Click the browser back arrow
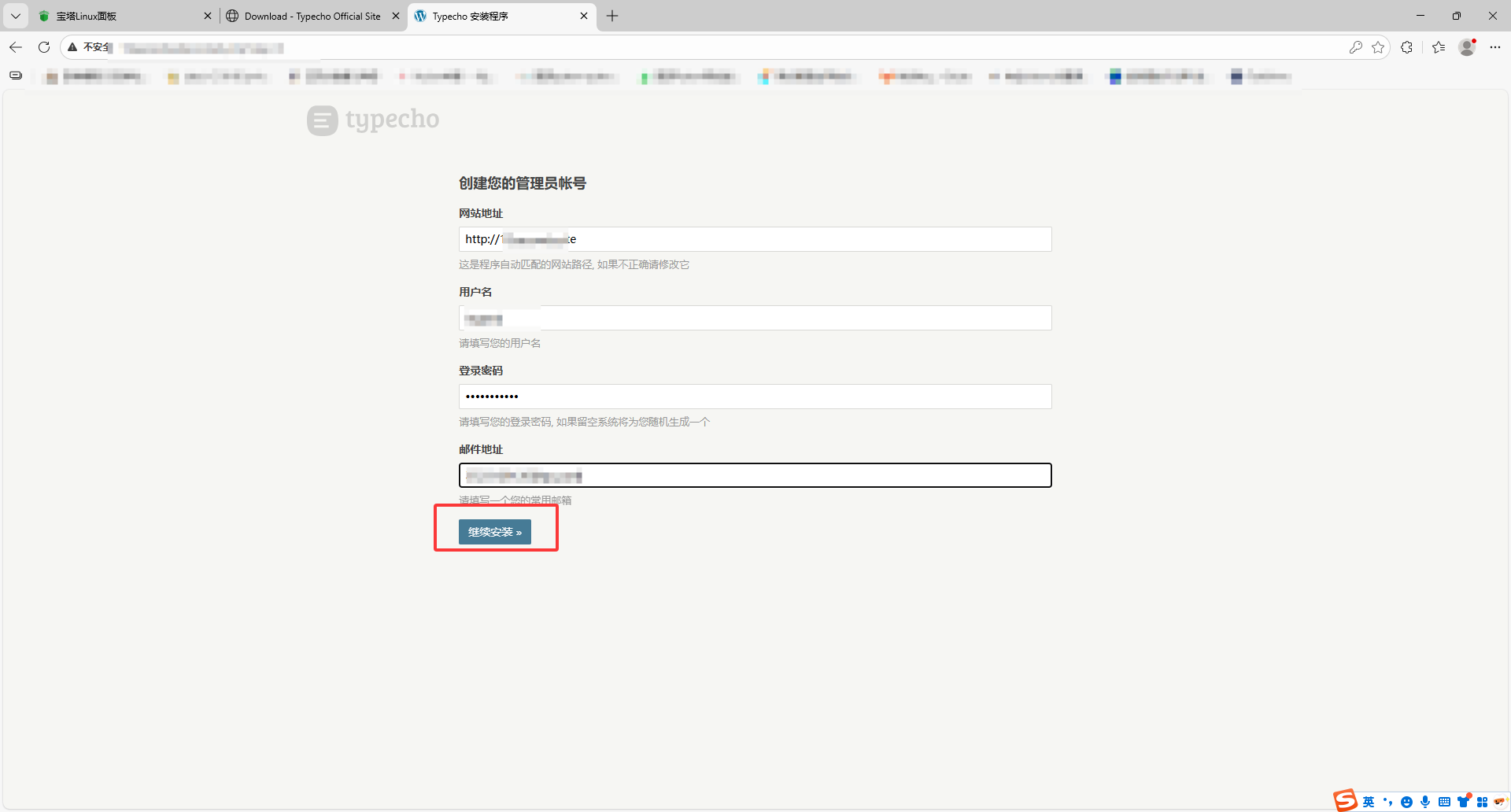The width and height of the screenshot is (1511, 812). 16,47
